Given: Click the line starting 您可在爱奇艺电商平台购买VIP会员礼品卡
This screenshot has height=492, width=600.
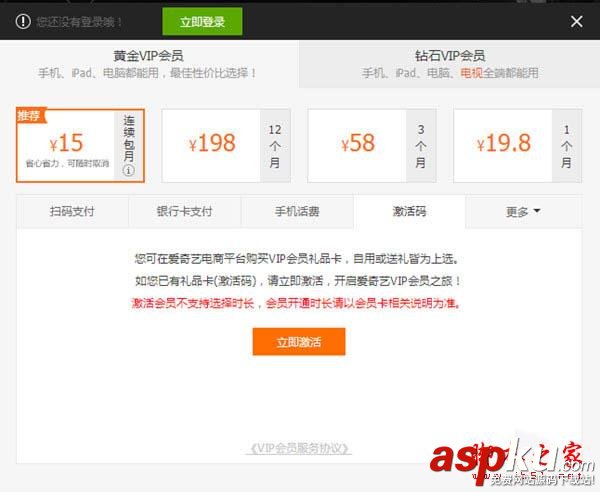Looking at the screenshot, I should tap(297, 259).
